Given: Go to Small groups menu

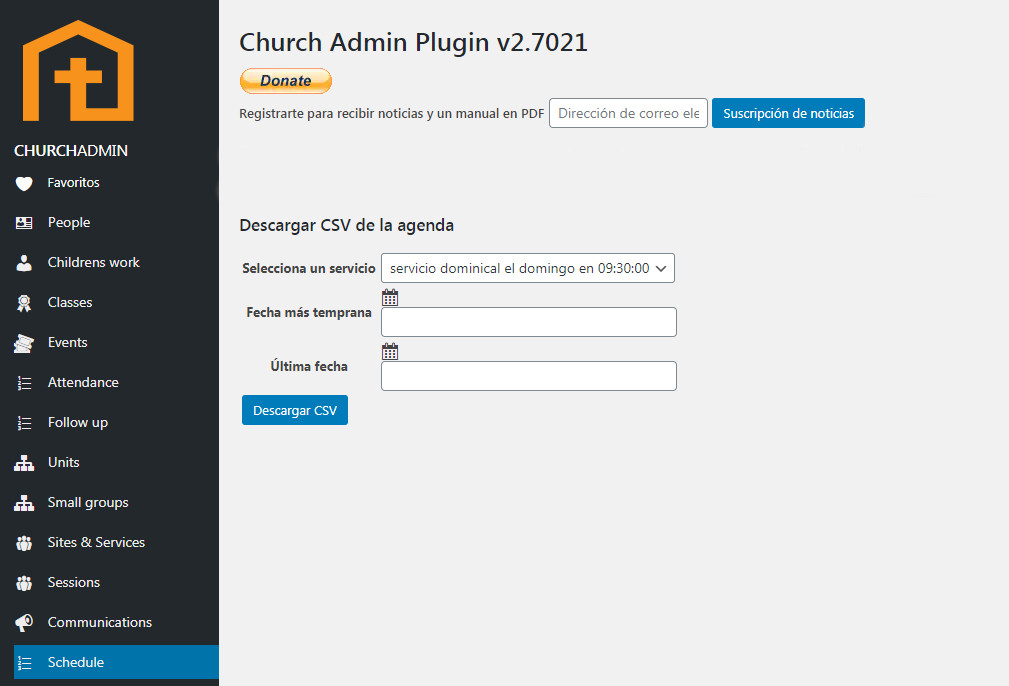Looking at the screenshot, I should (x=88, y=503).
